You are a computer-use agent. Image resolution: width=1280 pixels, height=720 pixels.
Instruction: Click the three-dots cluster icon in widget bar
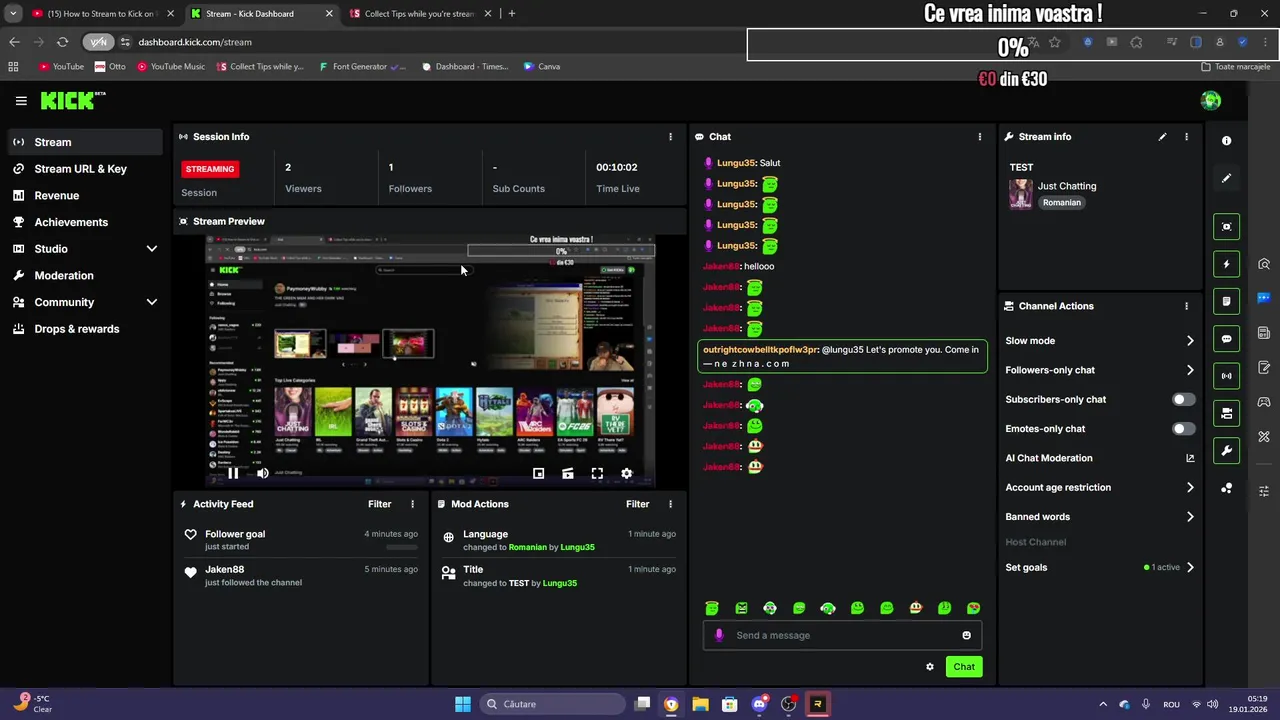tap(1227, 488)
